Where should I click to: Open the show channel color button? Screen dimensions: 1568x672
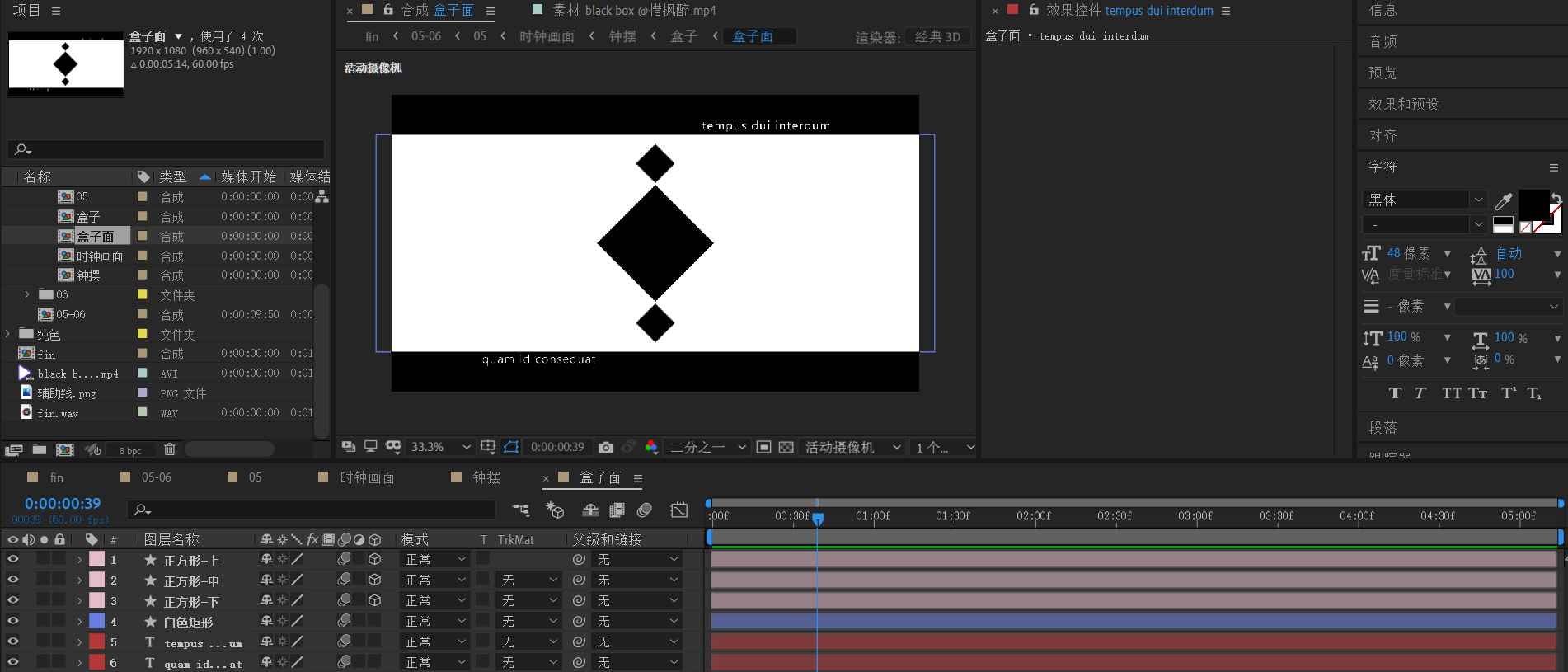(651, 447)
